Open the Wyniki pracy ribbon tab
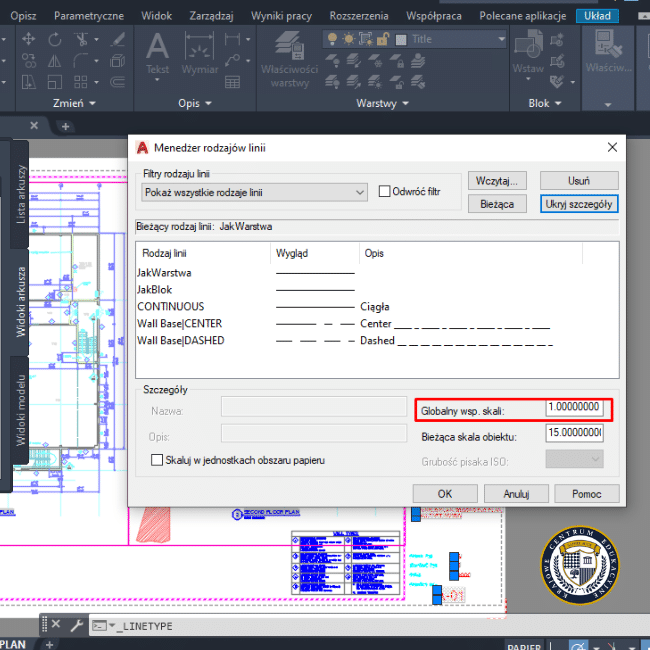Screen dimensions: 650x650 [281, 16]
